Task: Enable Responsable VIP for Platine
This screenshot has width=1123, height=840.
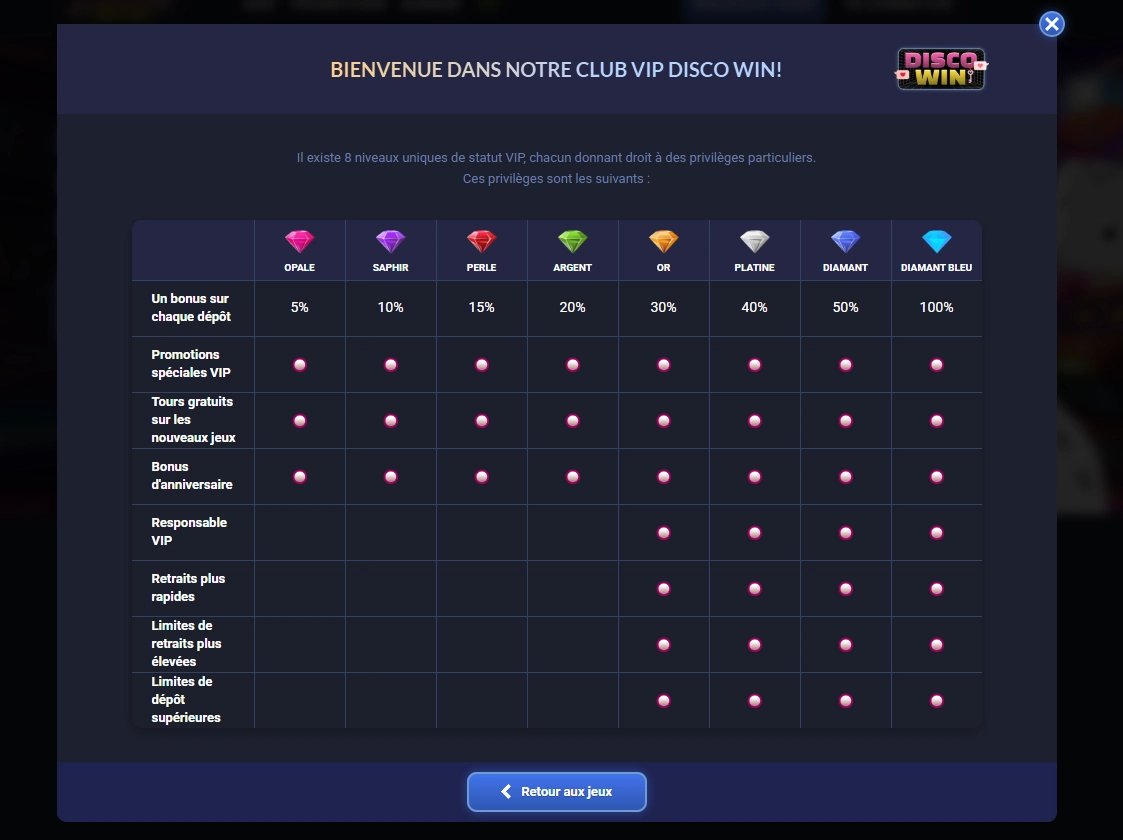Action: pyautogui.click(x=754, y=533)
